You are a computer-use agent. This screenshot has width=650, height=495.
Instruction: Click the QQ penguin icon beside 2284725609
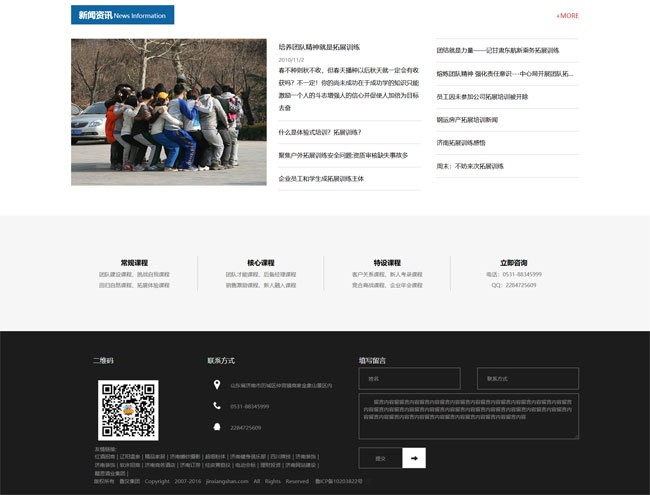click(217, 427)
